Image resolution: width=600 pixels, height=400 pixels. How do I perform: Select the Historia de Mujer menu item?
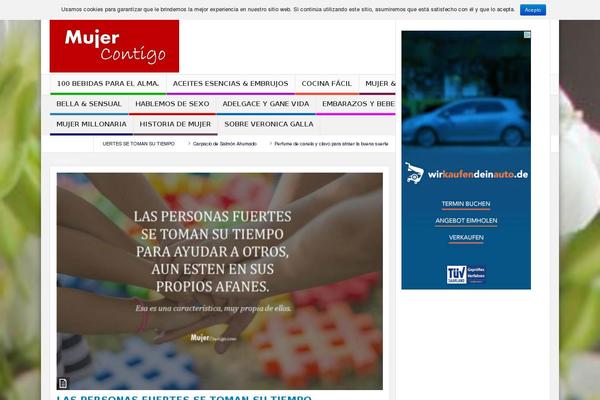click(x=175, y=124)
